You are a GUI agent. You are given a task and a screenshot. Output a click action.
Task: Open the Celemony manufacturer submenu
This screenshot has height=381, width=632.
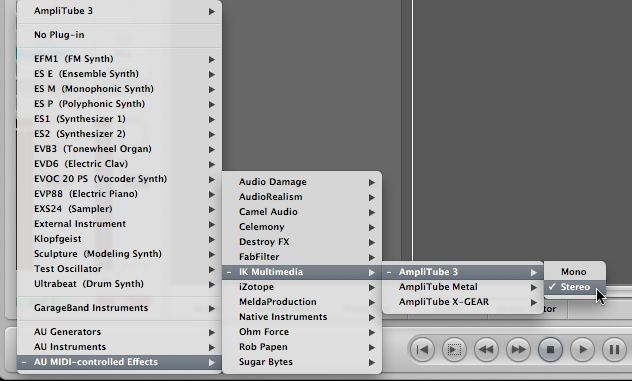(302, 227)
